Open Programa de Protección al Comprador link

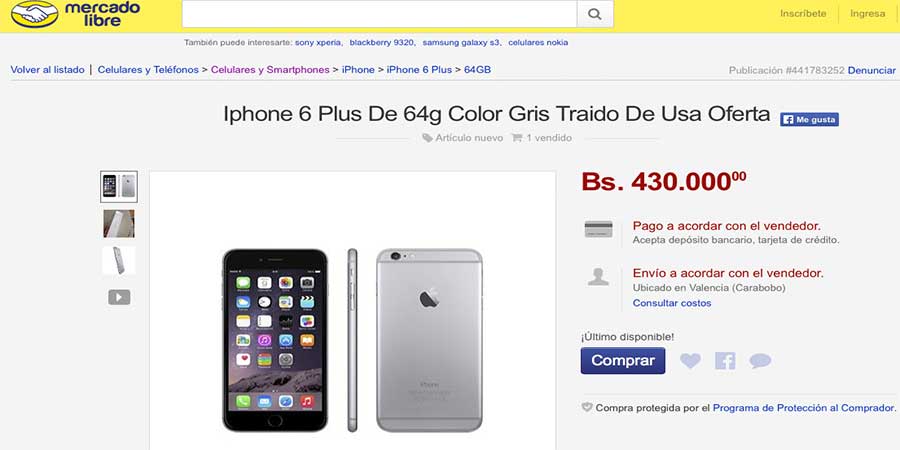804,408
